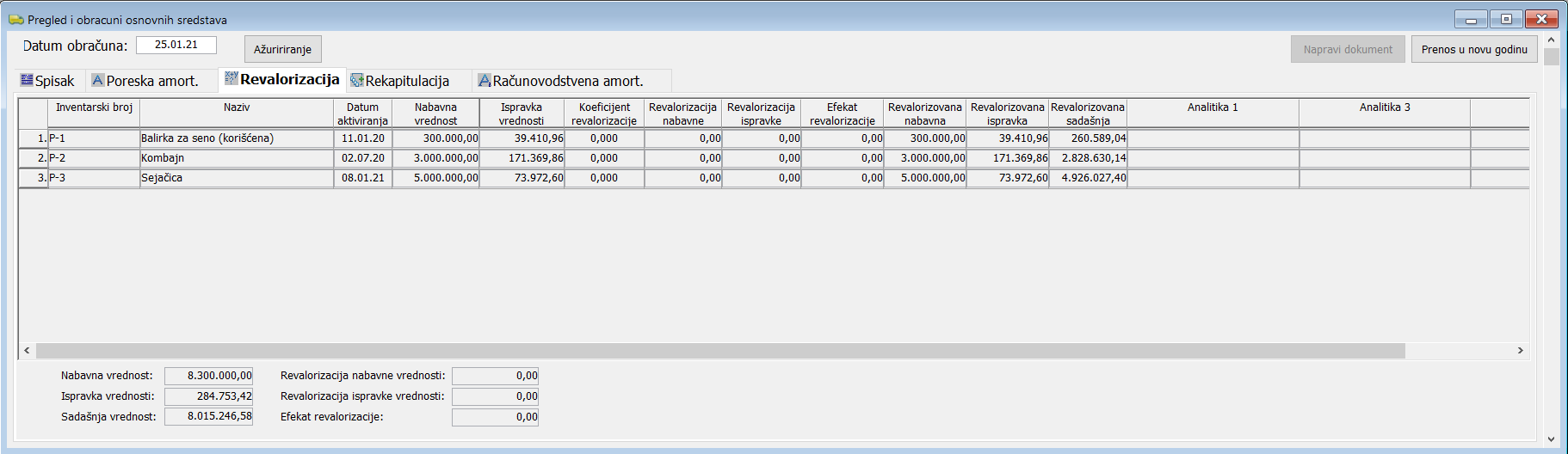
Task: Switch to Poreska amort. tab
Action: tap(151, 81)
